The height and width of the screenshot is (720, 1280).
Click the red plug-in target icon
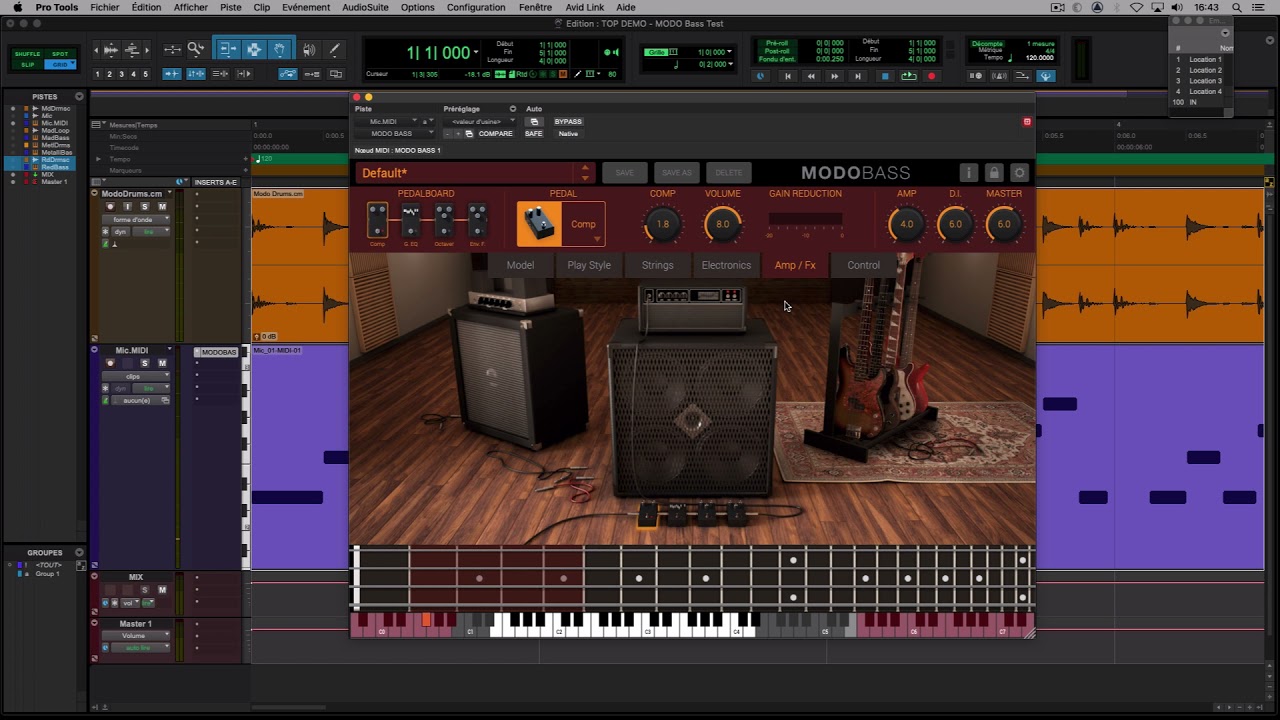pyautogui.click(x=1026, y=122)
